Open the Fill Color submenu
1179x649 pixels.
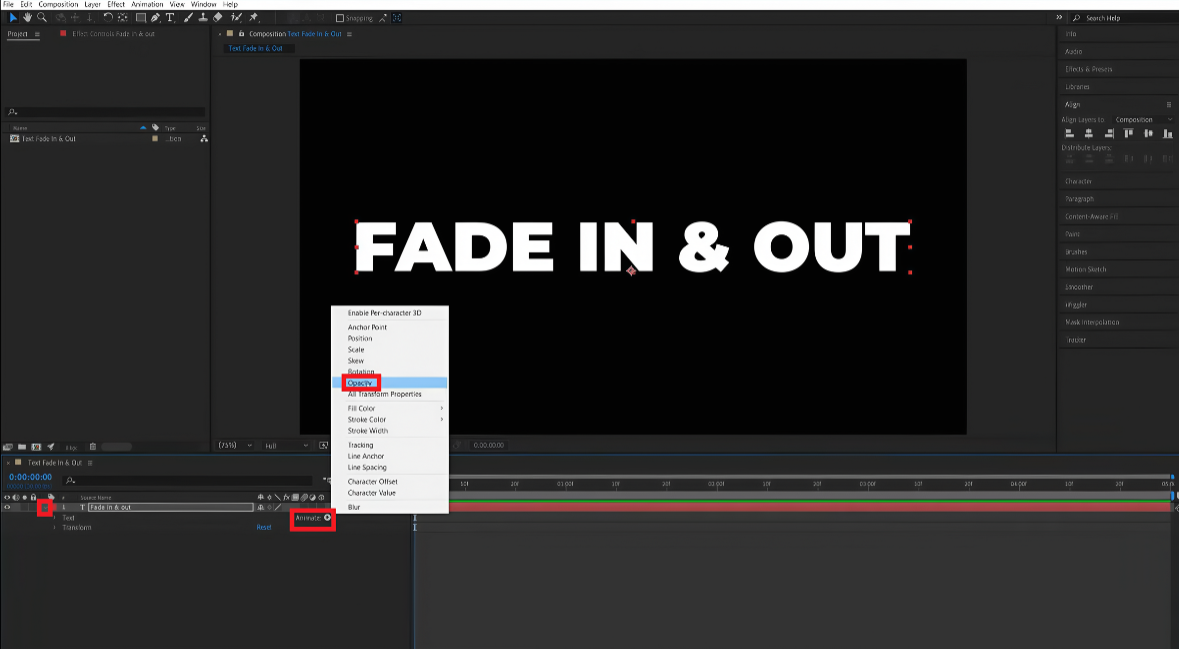click(x=390, y=408)
